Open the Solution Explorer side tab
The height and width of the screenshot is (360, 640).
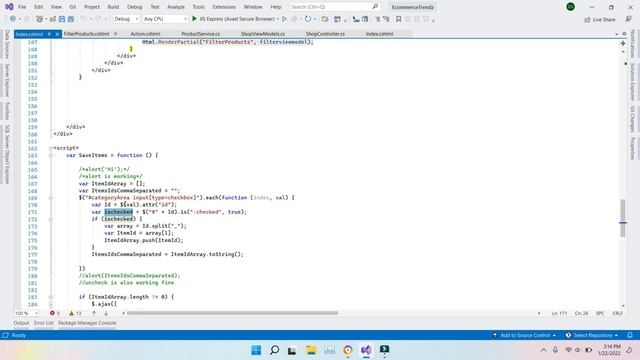coord(632,82)
